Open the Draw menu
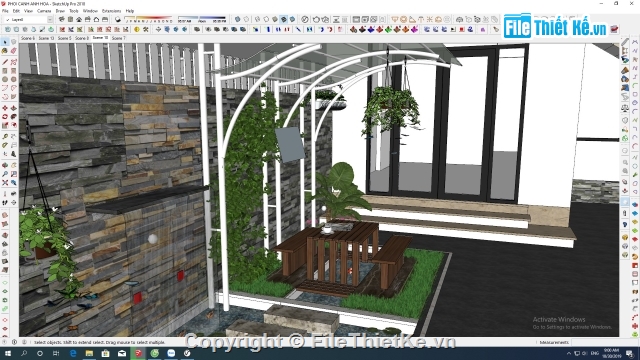 [x=60, y=11]
